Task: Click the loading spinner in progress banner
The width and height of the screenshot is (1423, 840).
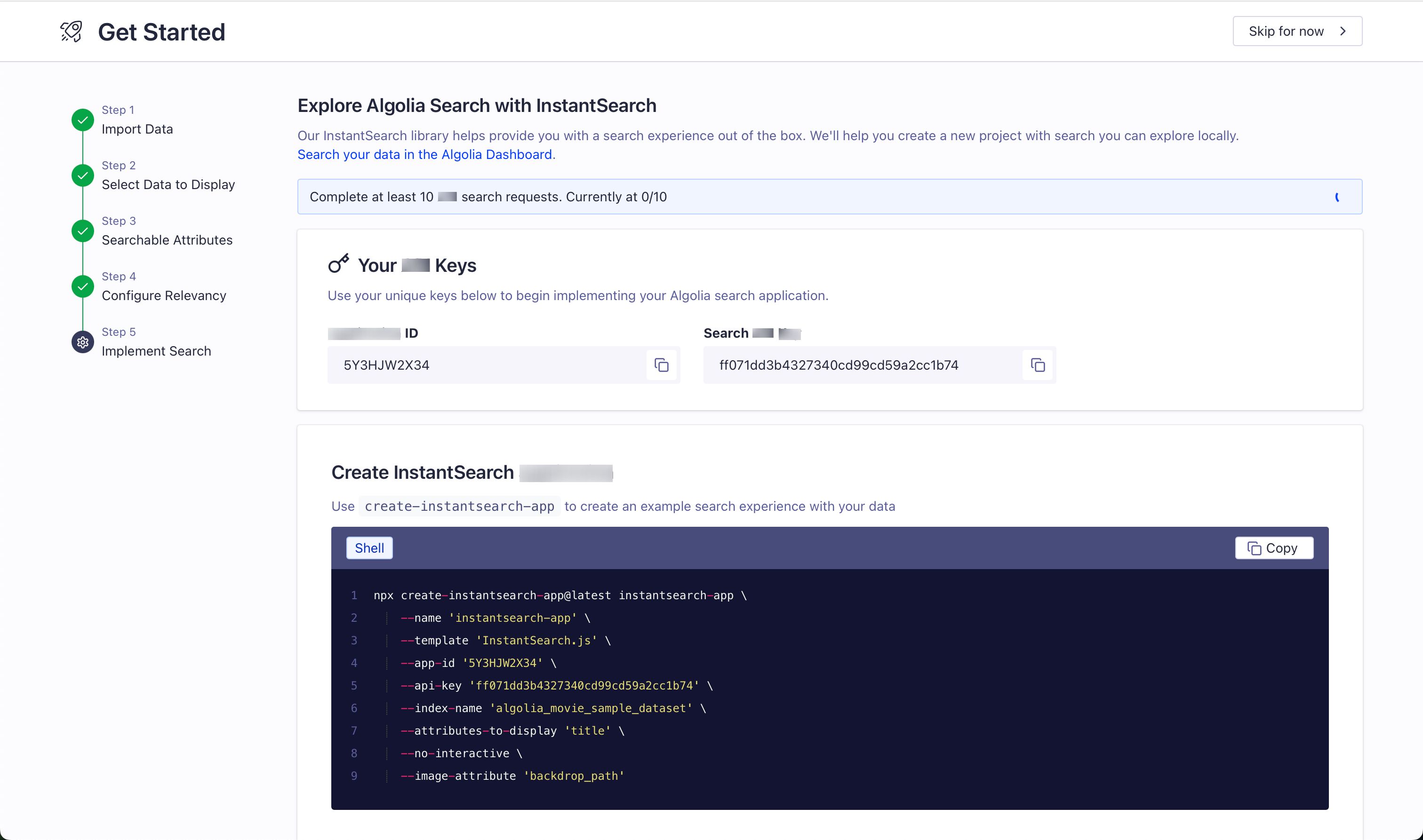Action: [1337, 197]
